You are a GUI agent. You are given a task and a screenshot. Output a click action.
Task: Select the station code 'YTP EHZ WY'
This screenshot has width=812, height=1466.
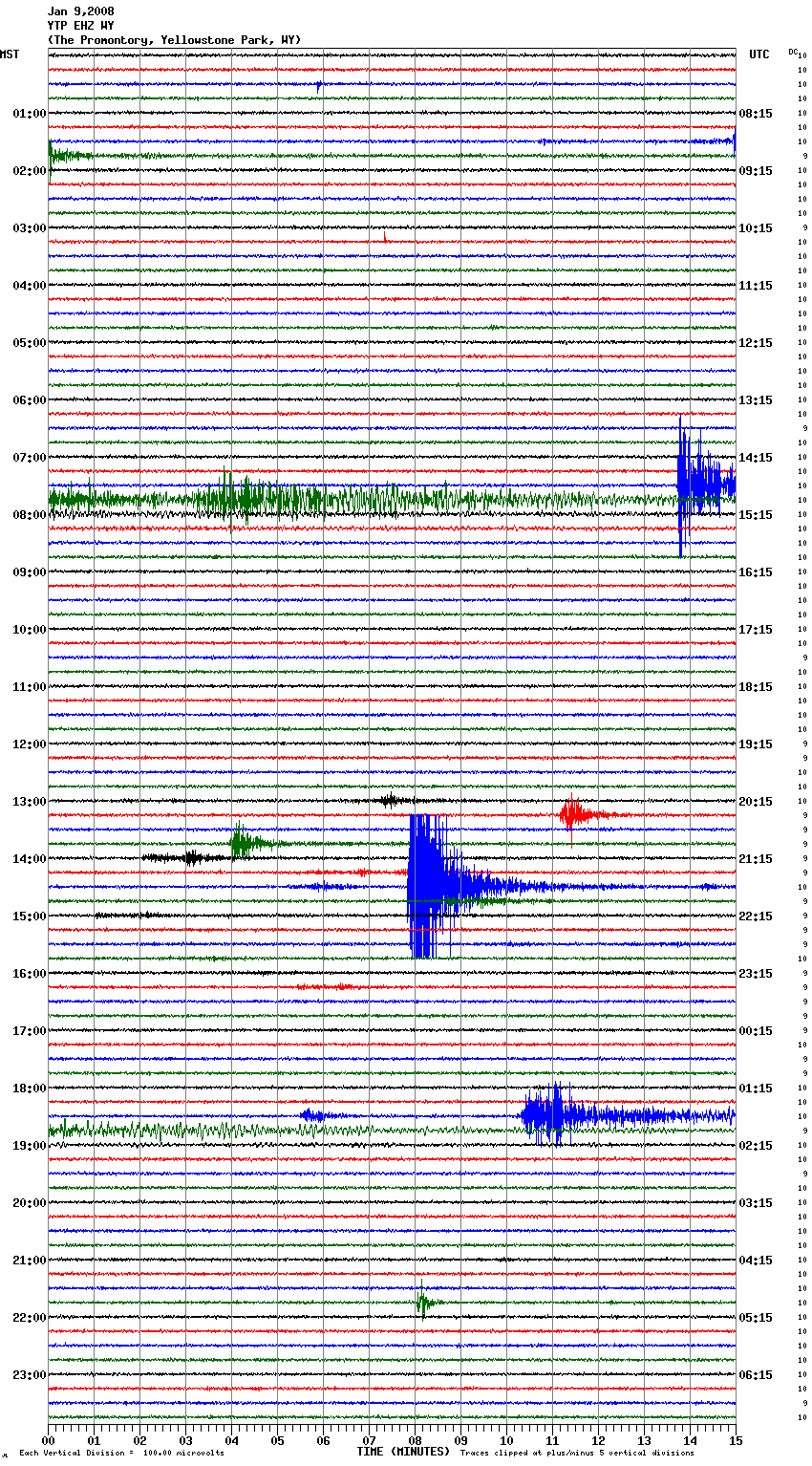(x=81, y=26)
